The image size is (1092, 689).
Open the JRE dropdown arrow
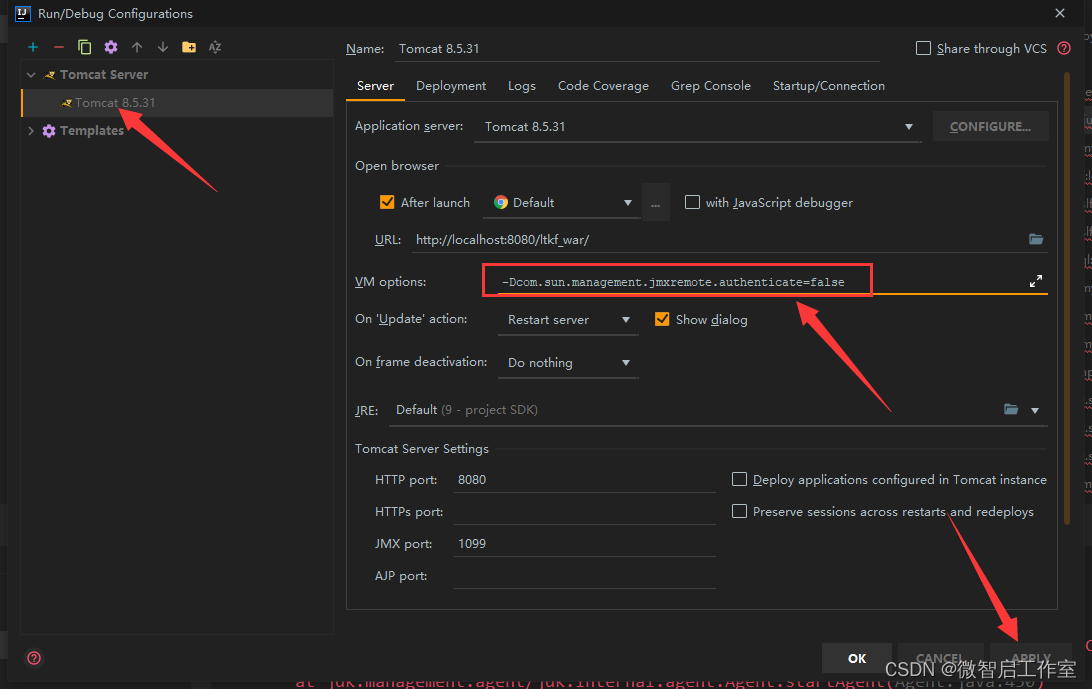tap(1035, 410)
